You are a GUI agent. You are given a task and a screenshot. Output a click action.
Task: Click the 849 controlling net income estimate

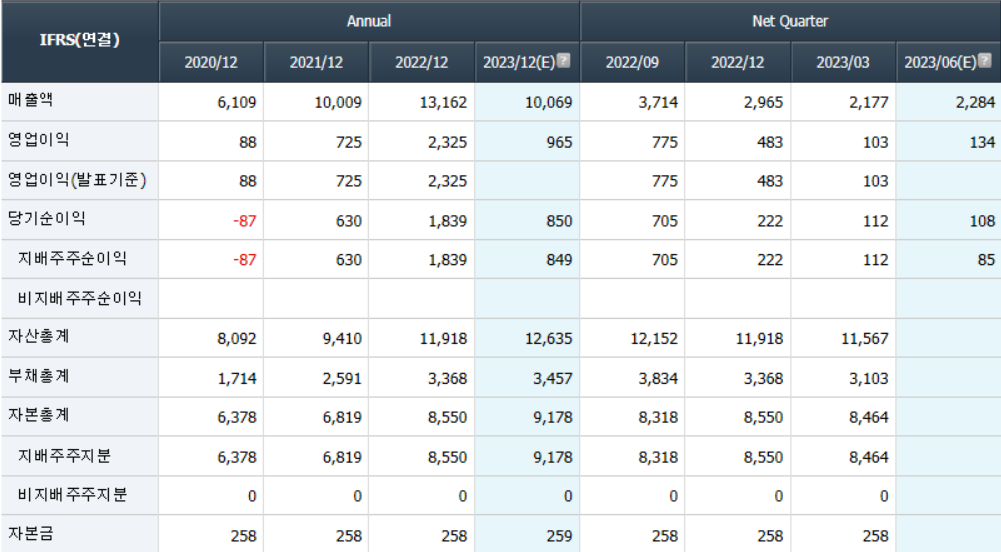(559, 260)
